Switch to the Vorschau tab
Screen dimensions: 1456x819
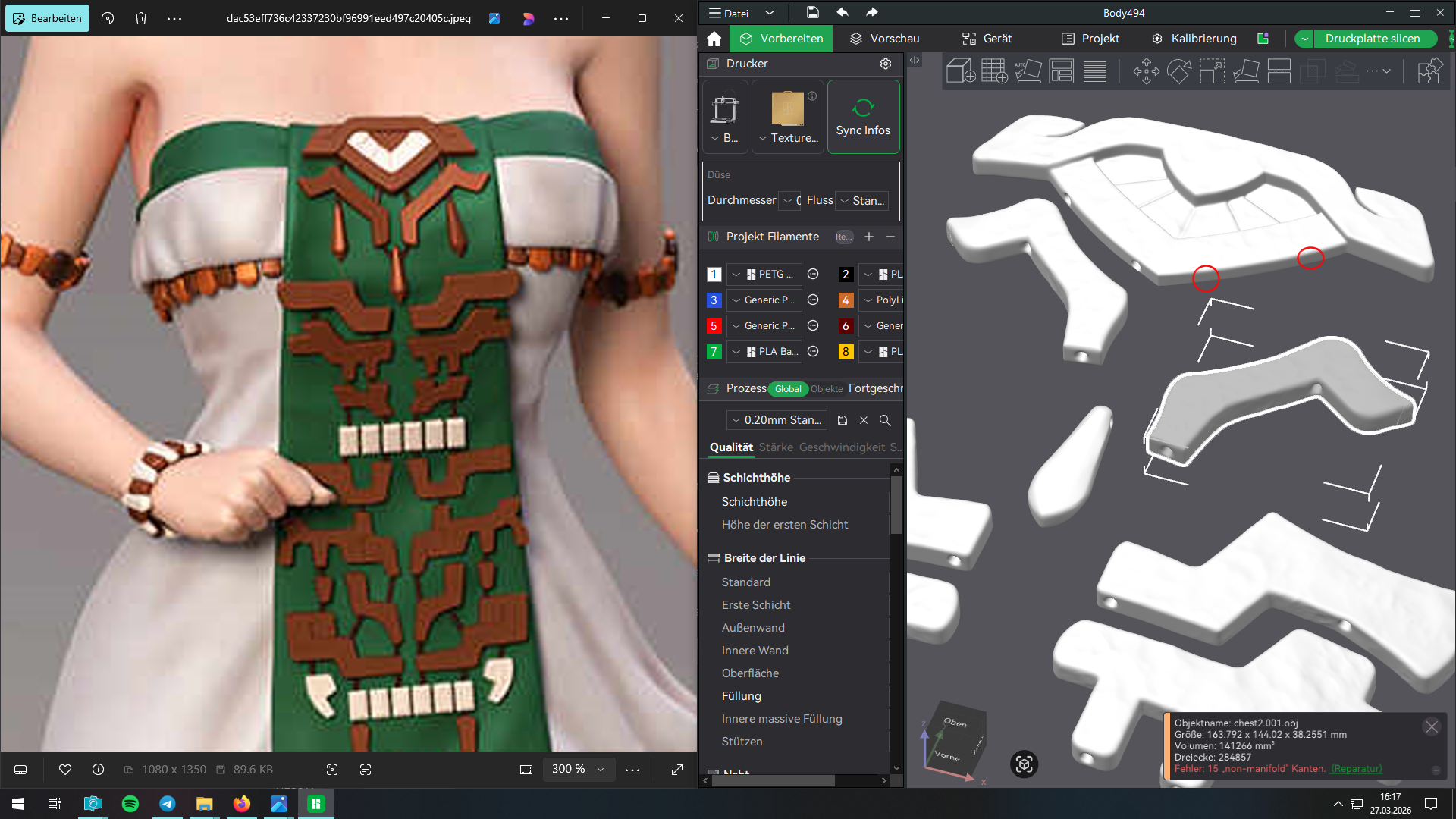click(884, 39)
